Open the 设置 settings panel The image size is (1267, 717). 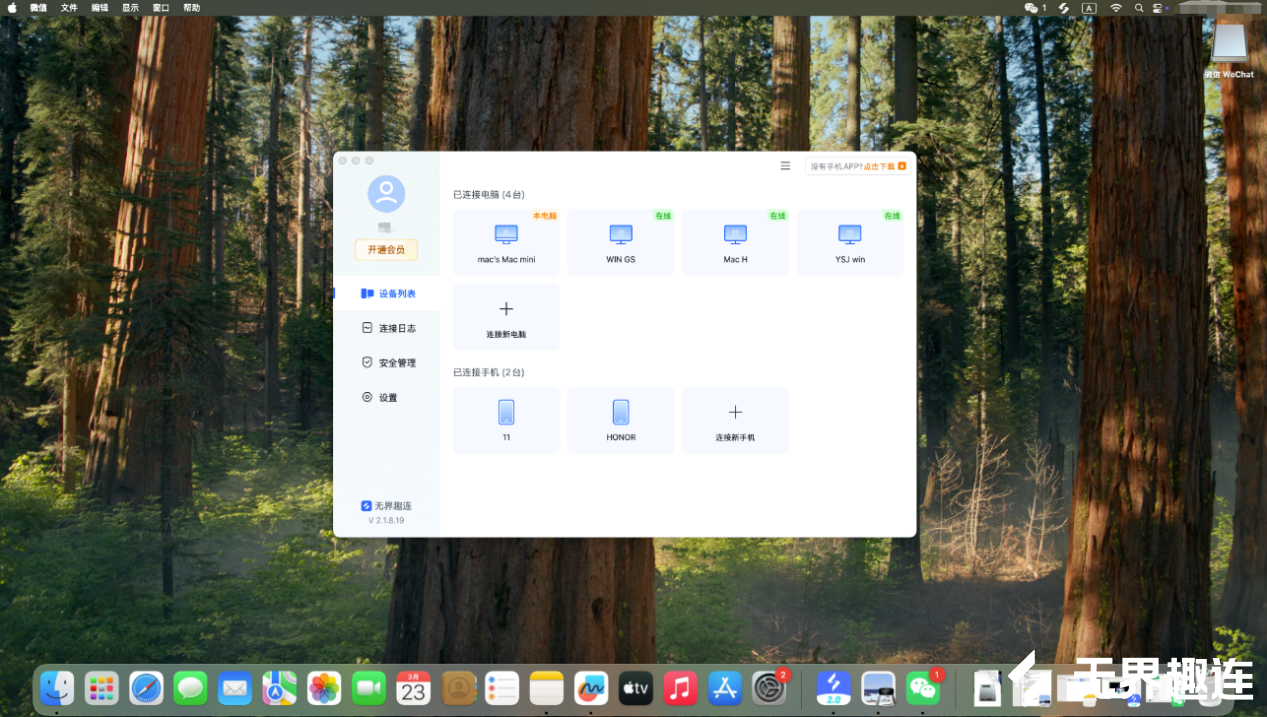(387, 396)
